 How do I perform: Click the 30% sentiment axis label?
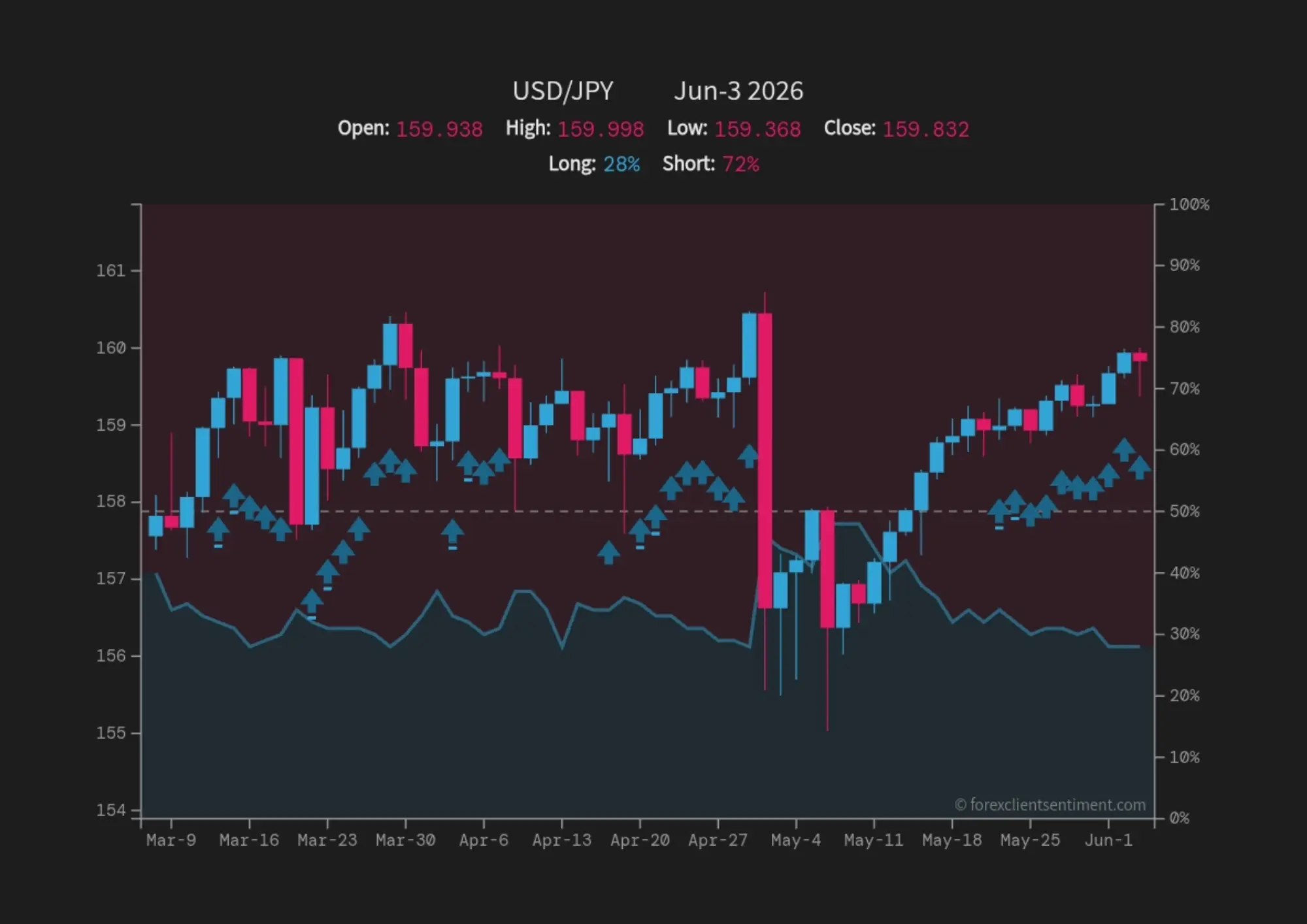click(x=1185, y=634)
